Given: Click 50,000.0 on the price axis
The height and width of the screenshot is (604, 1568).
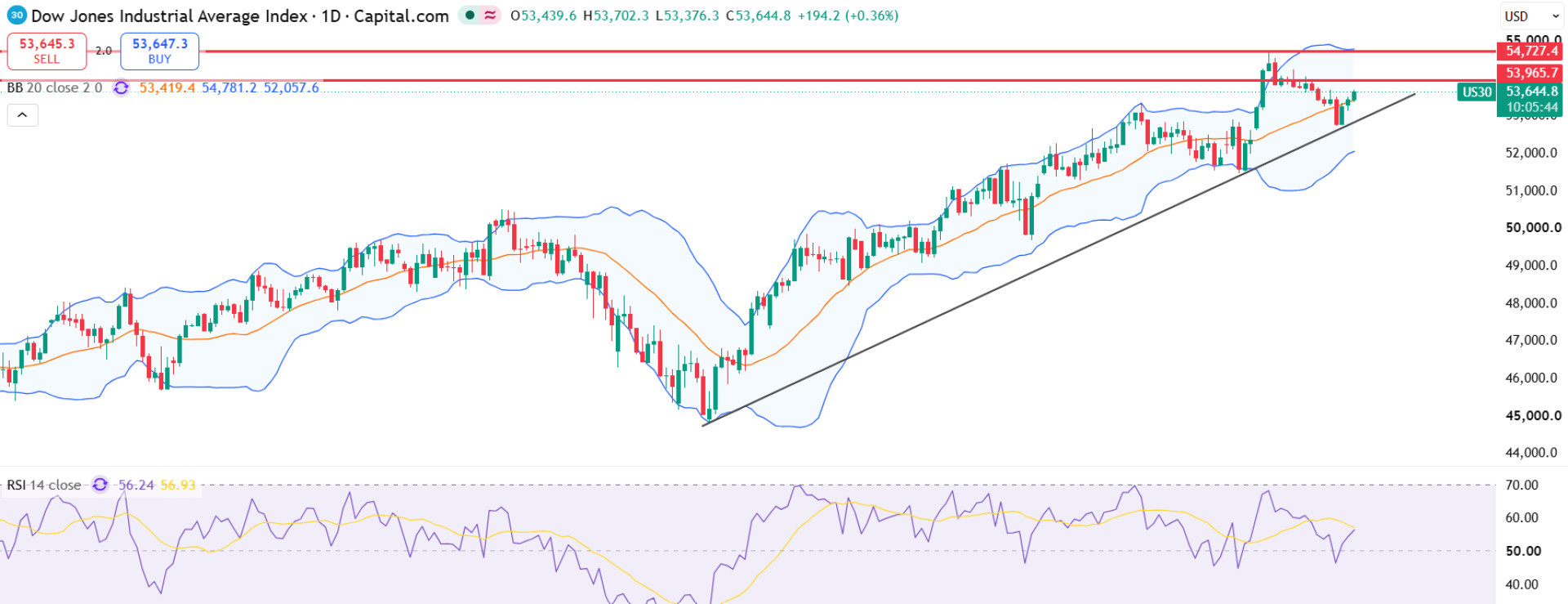Looking at the screenshot, I should tap(1533, 228).
